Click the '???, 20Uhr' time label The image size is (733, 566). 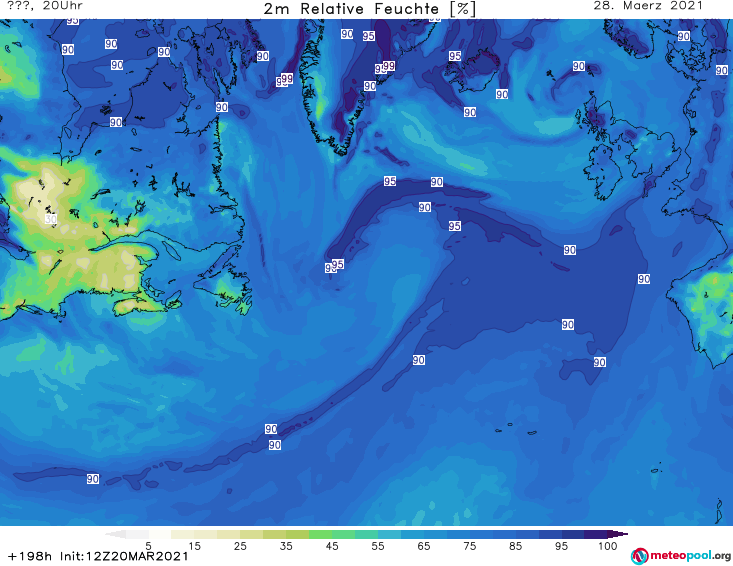pyautogui.click(x=45, y=6)
